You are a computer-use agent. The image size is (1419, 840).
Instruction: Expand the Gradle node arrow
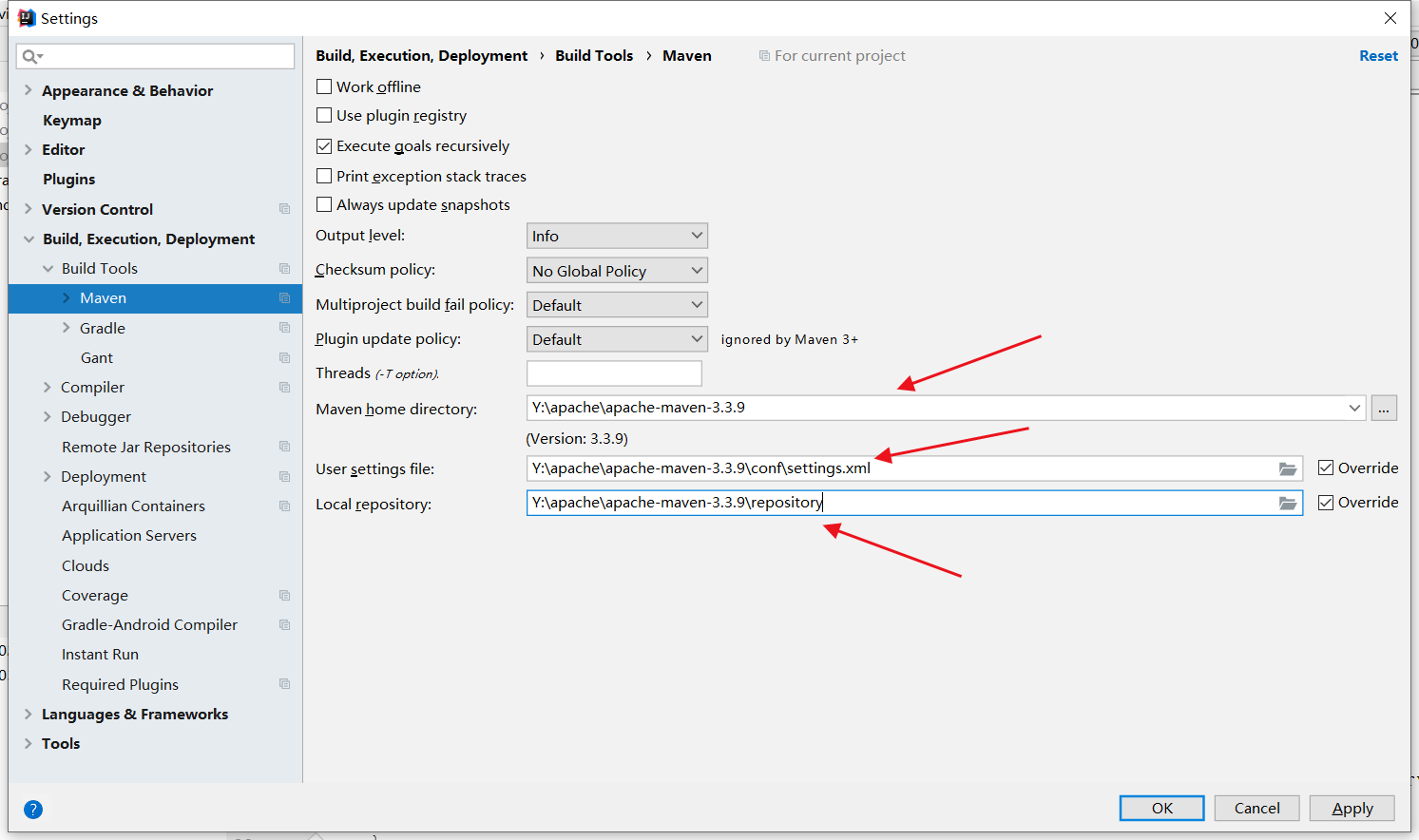[x=66, y=328]
